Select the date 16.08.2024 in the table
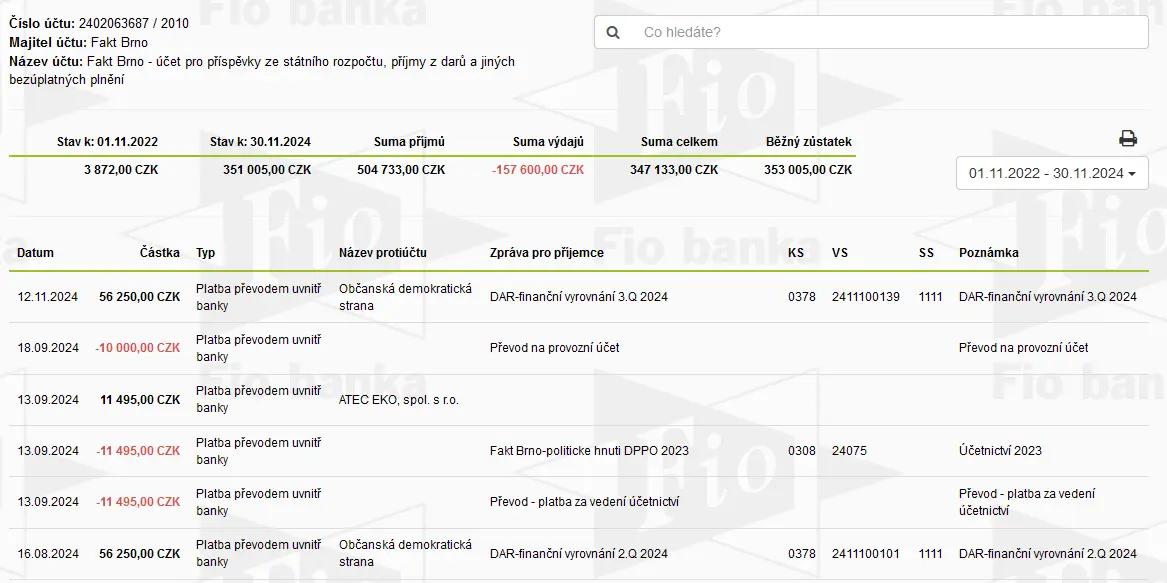Viewport: 1167px width, 583px height. coord(48,554)
